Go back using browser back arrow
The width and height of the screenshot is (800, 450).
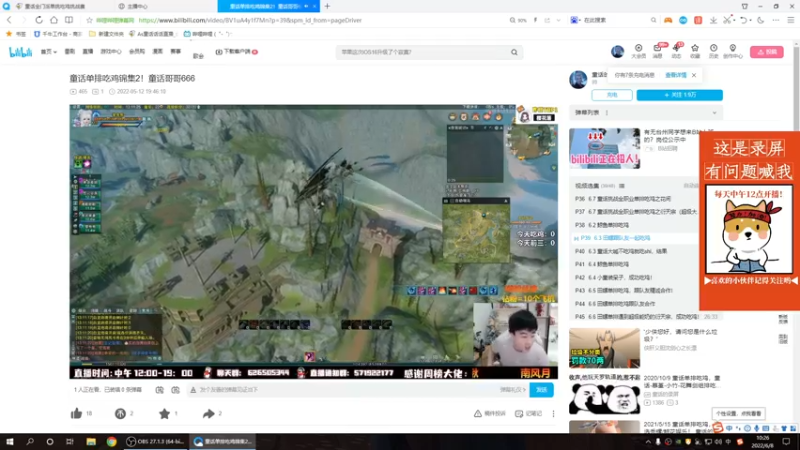tap(9, 20)
